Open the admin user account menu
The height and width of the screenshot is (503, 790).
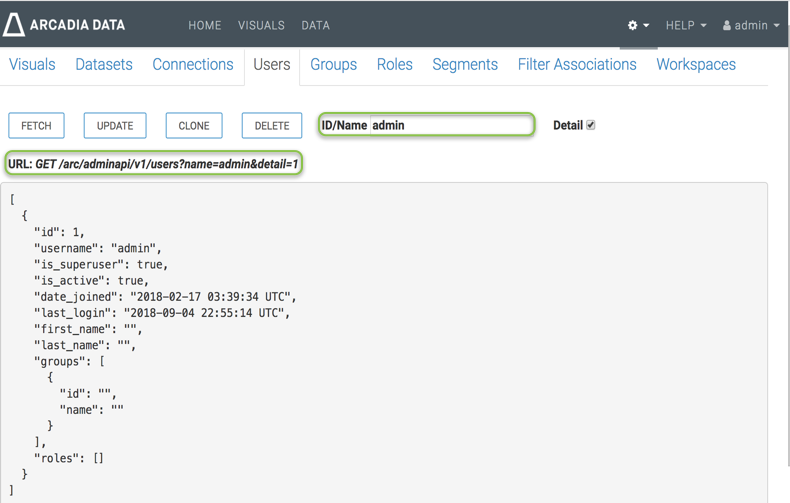750,25
